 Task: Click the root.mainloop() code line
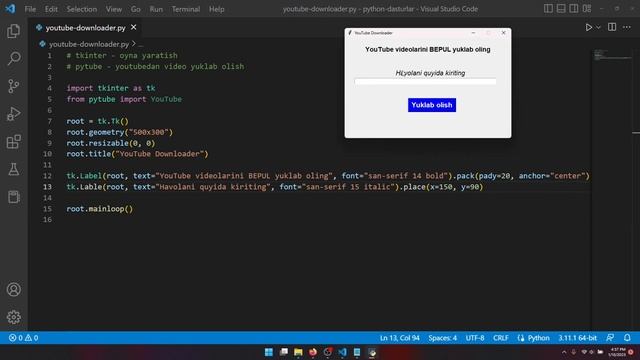pos(100,209)
